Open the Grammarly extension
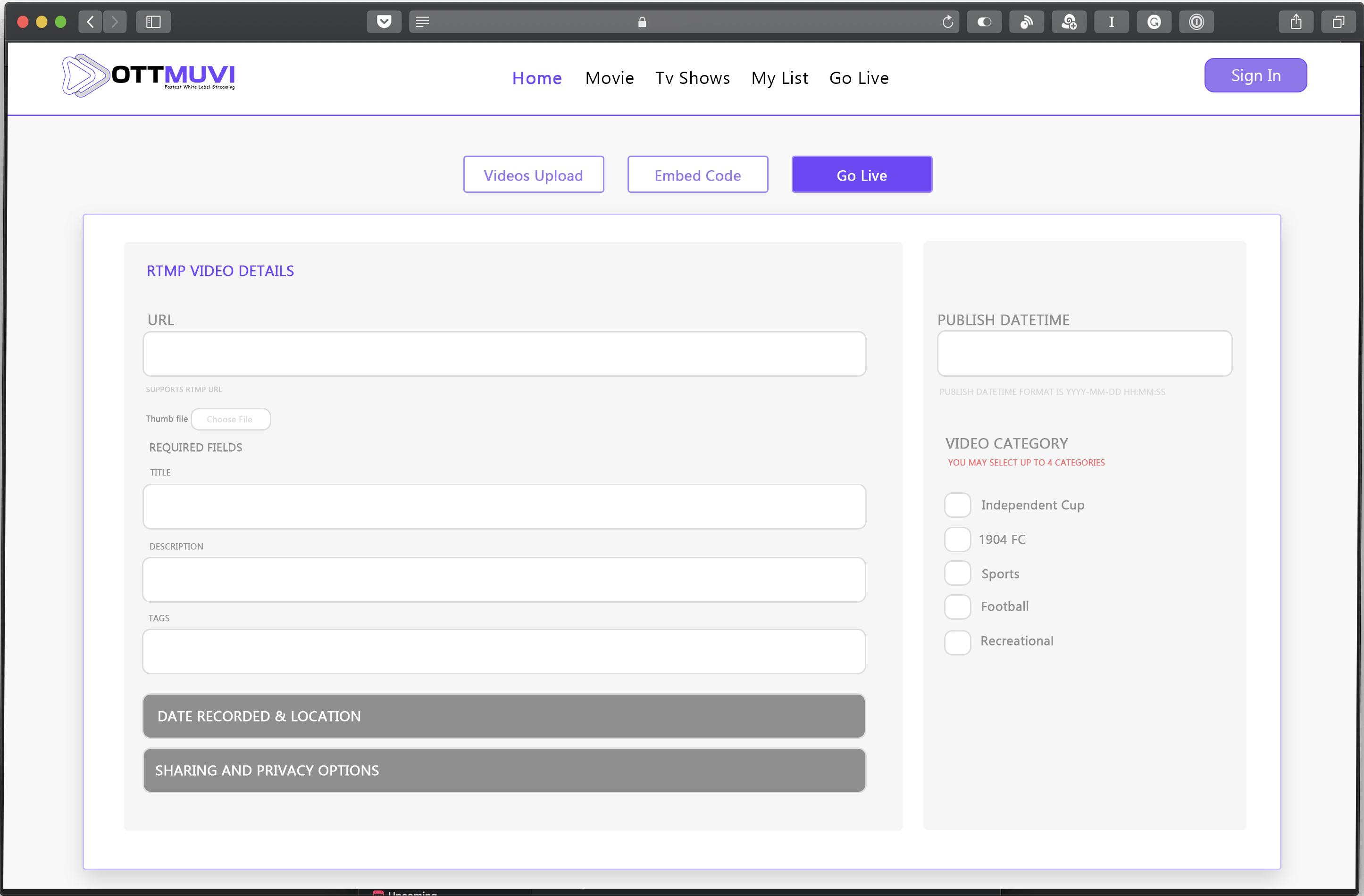Image resolution: width=1364 pixels, height=896 pixels. [x=1154, y=22]
